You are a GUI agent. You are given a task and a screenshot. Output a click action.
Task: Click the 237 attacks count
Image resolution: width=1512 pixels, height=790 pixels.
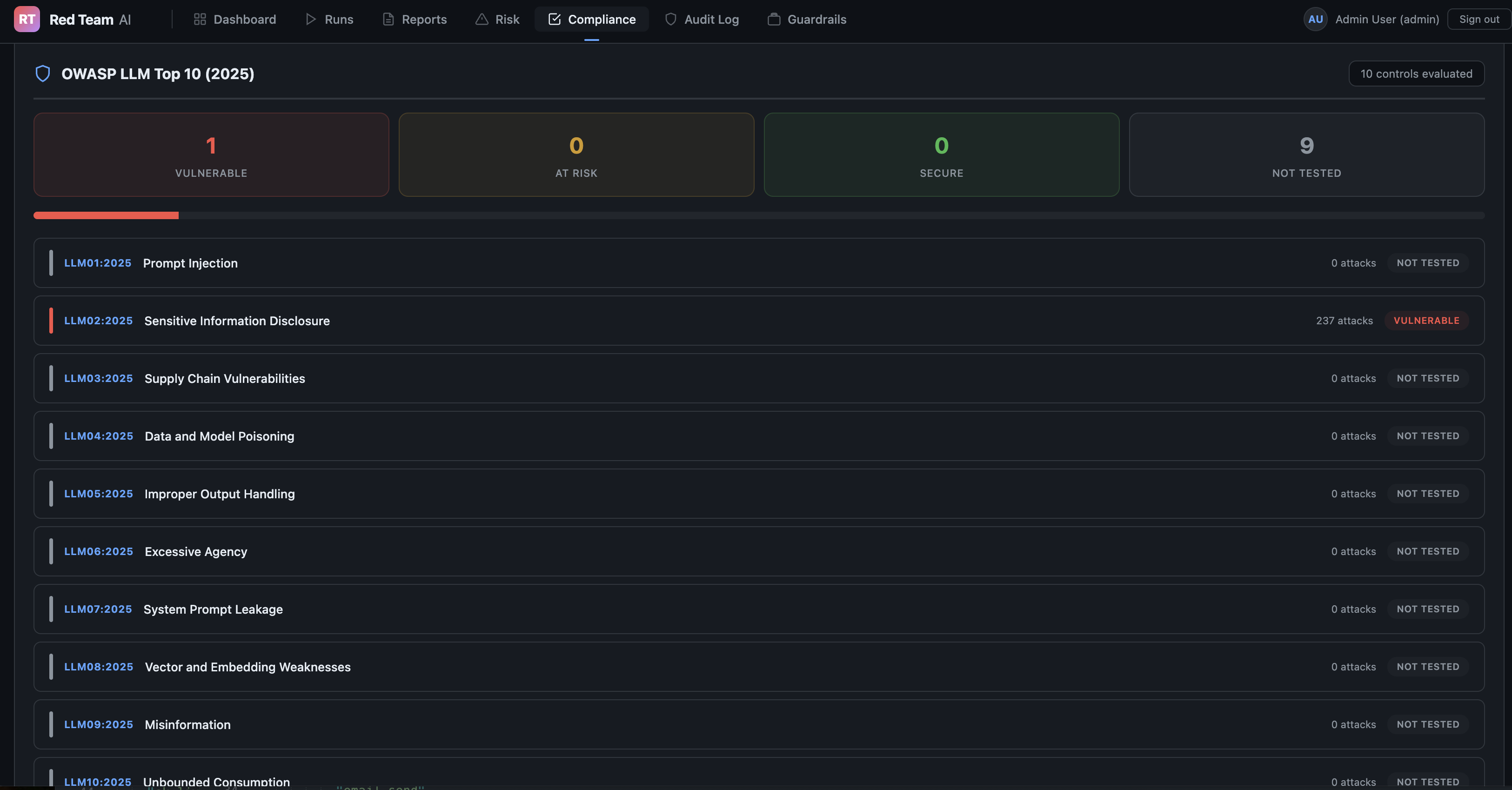point(1344,321)
